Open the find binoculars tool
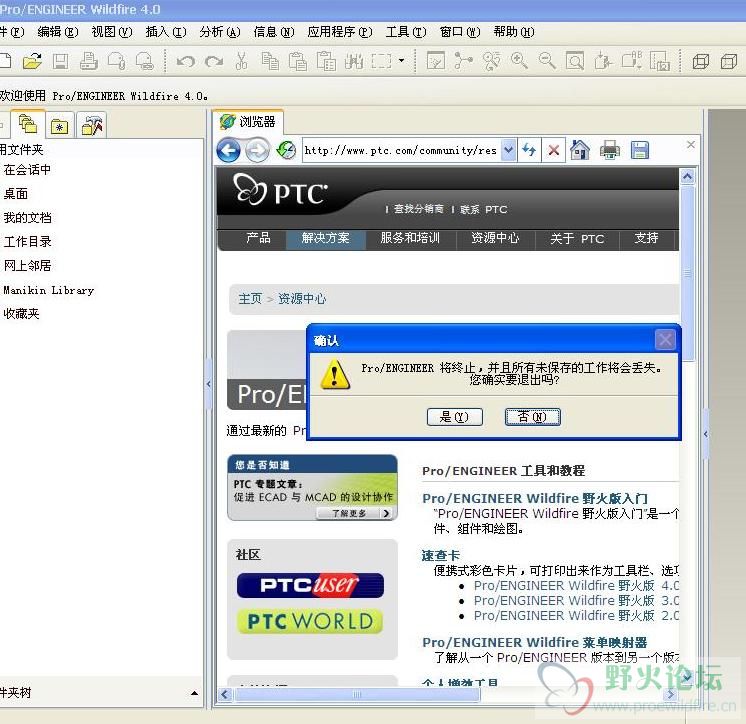Viewport: 746px width, 724px height. (x=354, y=61)
